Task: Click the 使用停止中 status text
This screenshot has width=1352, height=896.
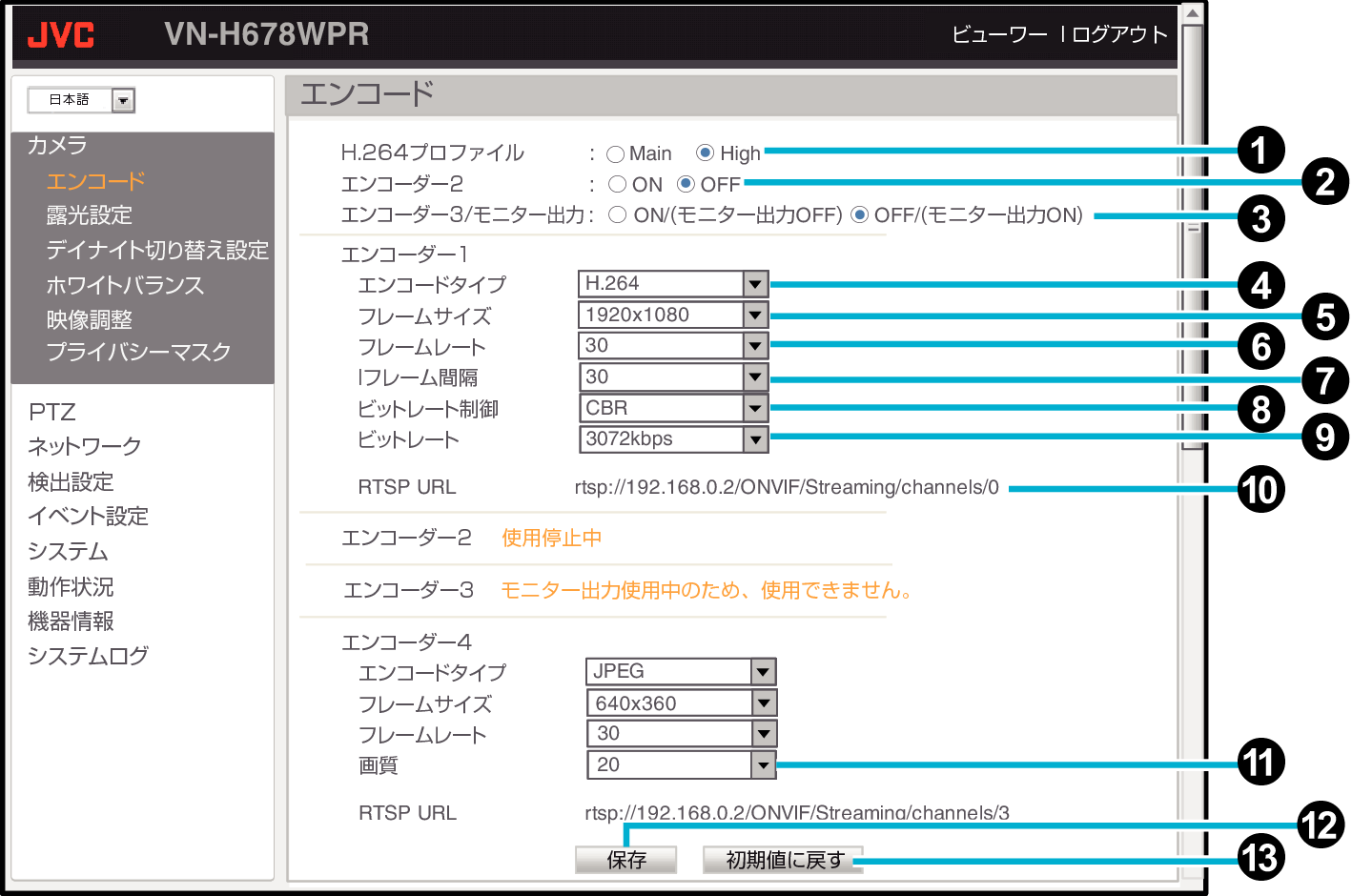Action: [551, 538]
